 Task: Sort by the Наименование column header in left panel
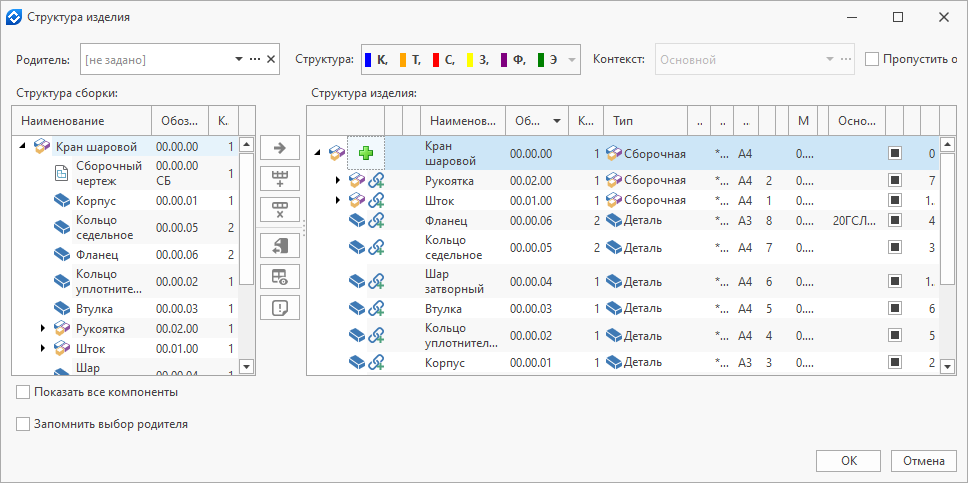point(80,121)
